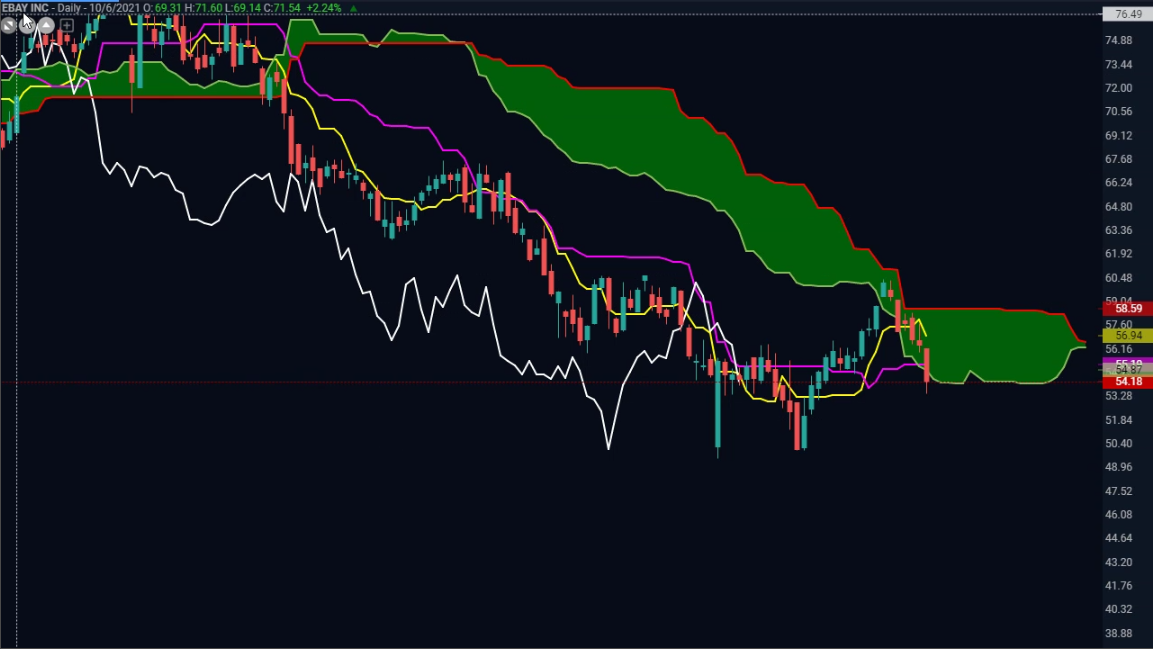Viewport: 1153px width, 649px height.
Task: Click the 53.28 price axis label
Action: click(x=1118, y=396)
